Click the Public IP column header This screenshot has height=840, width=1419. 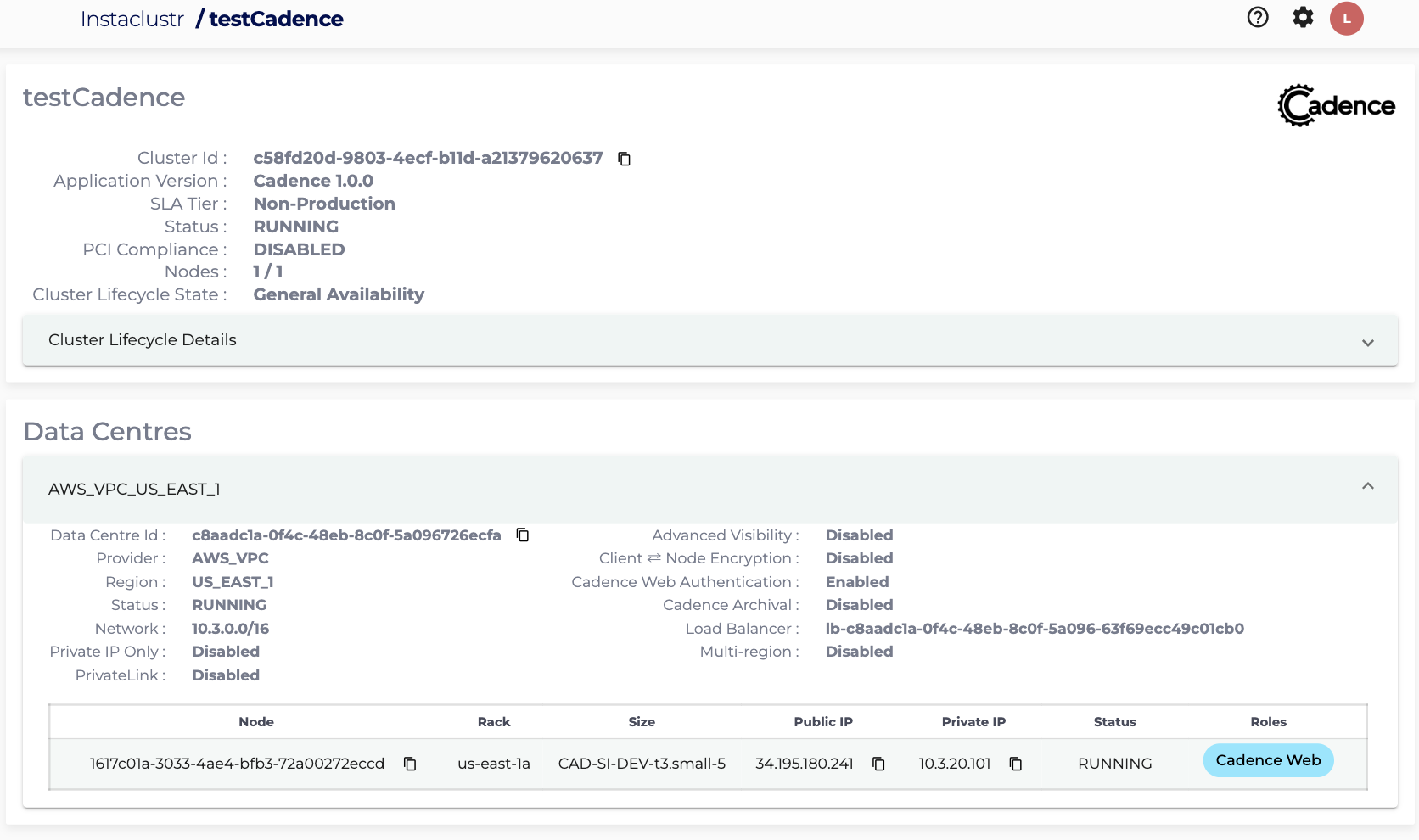point(822,722)
